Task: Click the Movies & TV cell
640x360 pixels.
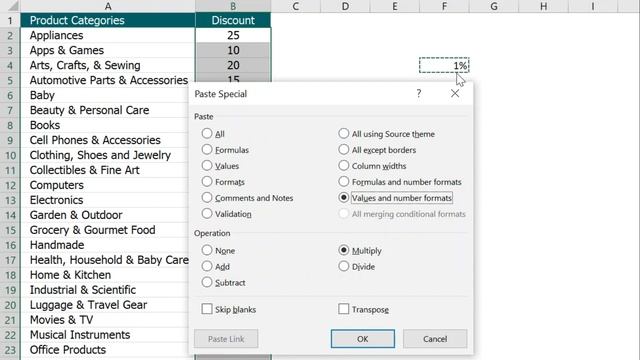Action: [105, 320]
